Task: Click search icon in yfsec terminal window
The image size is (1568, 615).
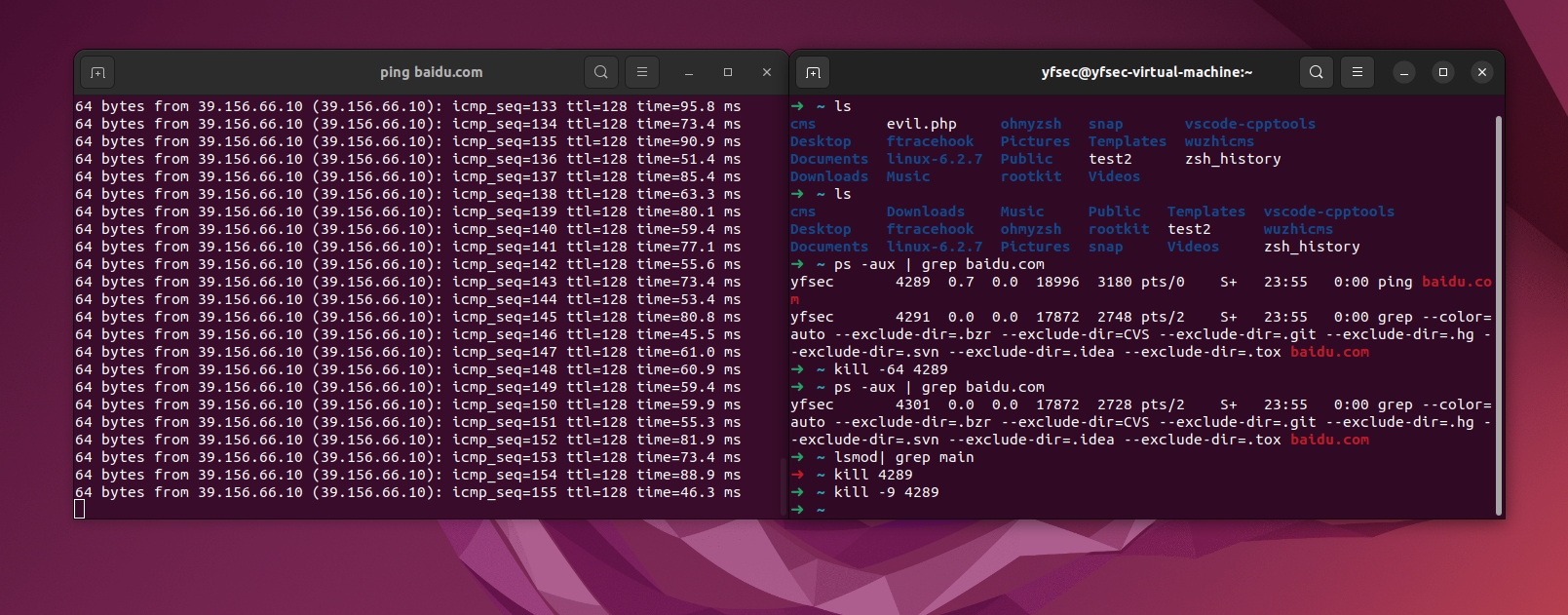Action: 1317,72
